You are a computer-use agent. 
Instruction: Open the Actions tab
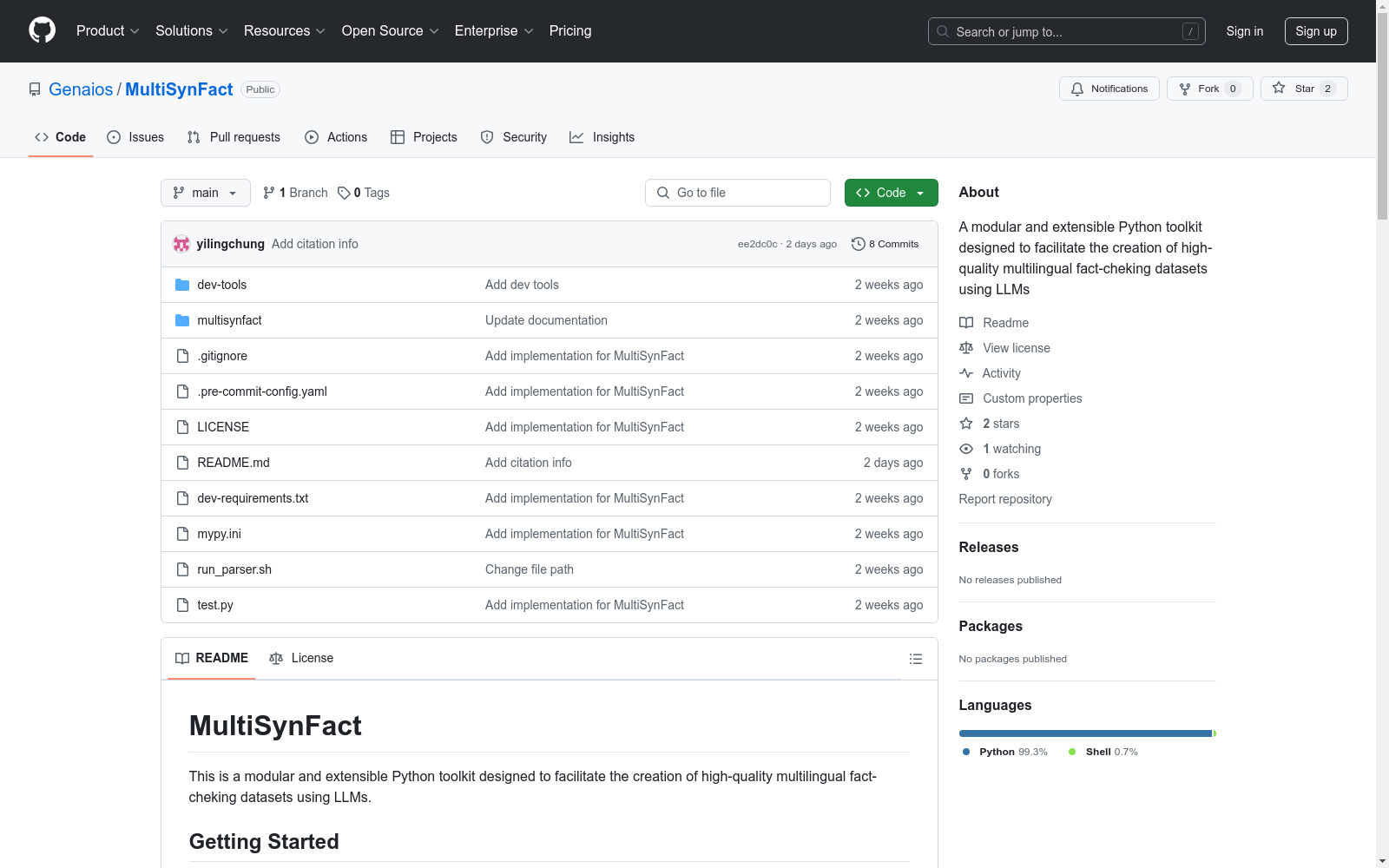coord(336,137)
